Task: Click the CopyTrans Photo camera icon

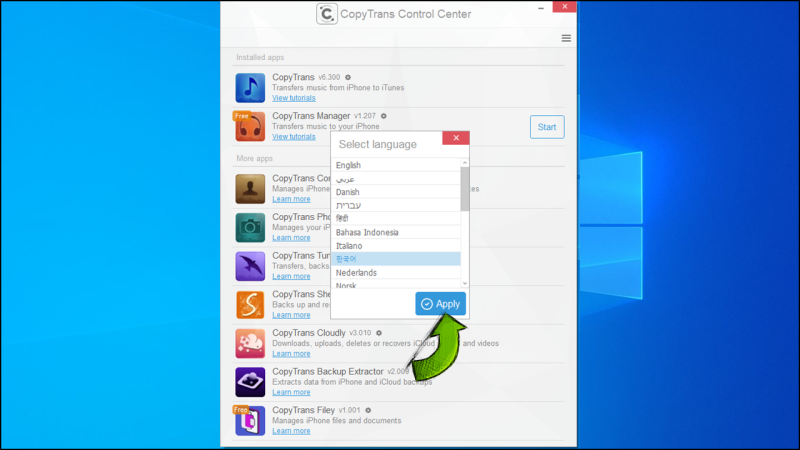Action: 250,228
